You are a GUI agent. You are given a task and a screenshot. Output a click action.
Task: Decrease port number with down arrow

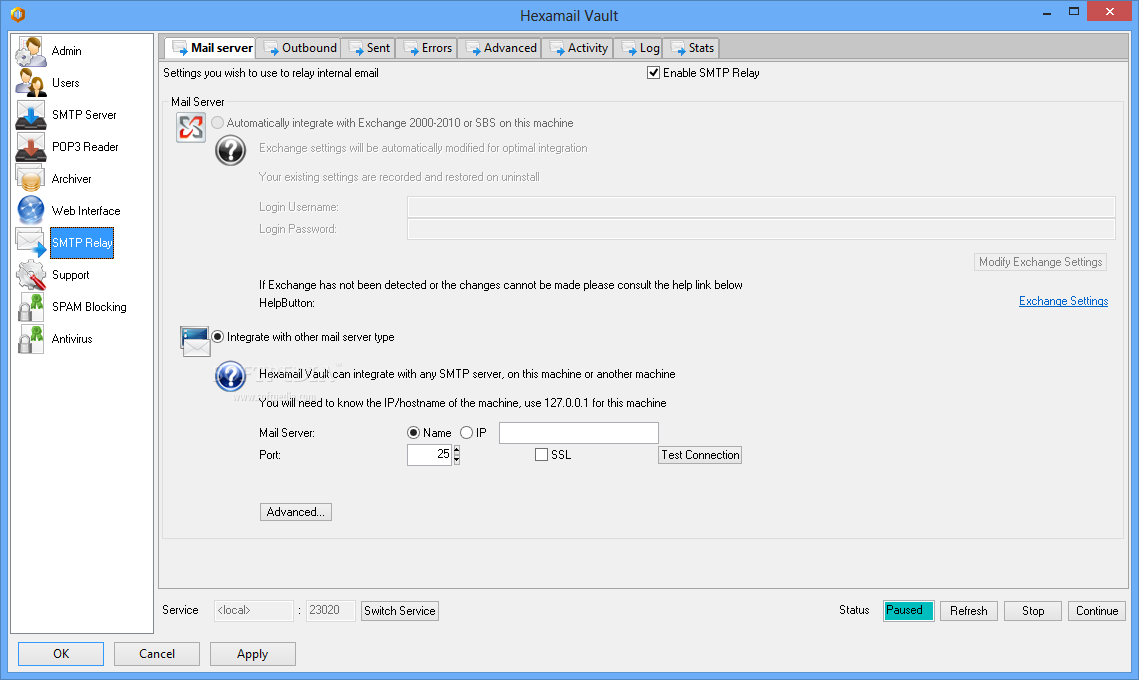(457, 460)
